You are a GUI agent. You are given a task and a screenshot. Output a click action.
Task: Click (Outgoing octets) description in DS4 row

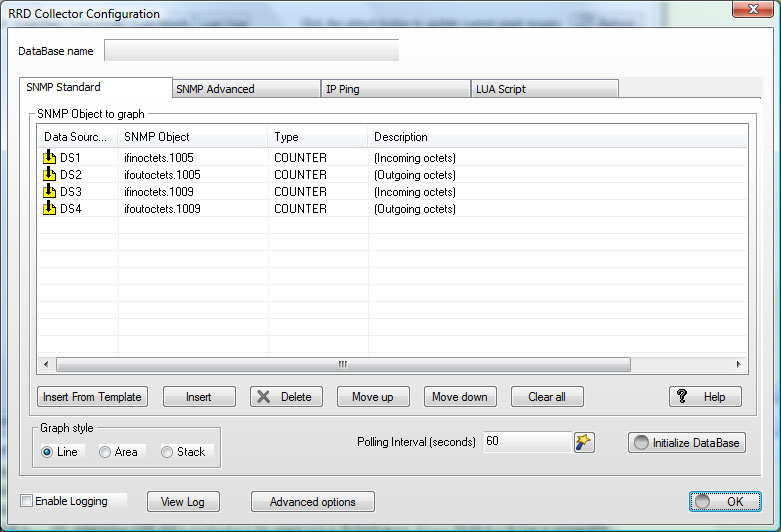point(415,209)
